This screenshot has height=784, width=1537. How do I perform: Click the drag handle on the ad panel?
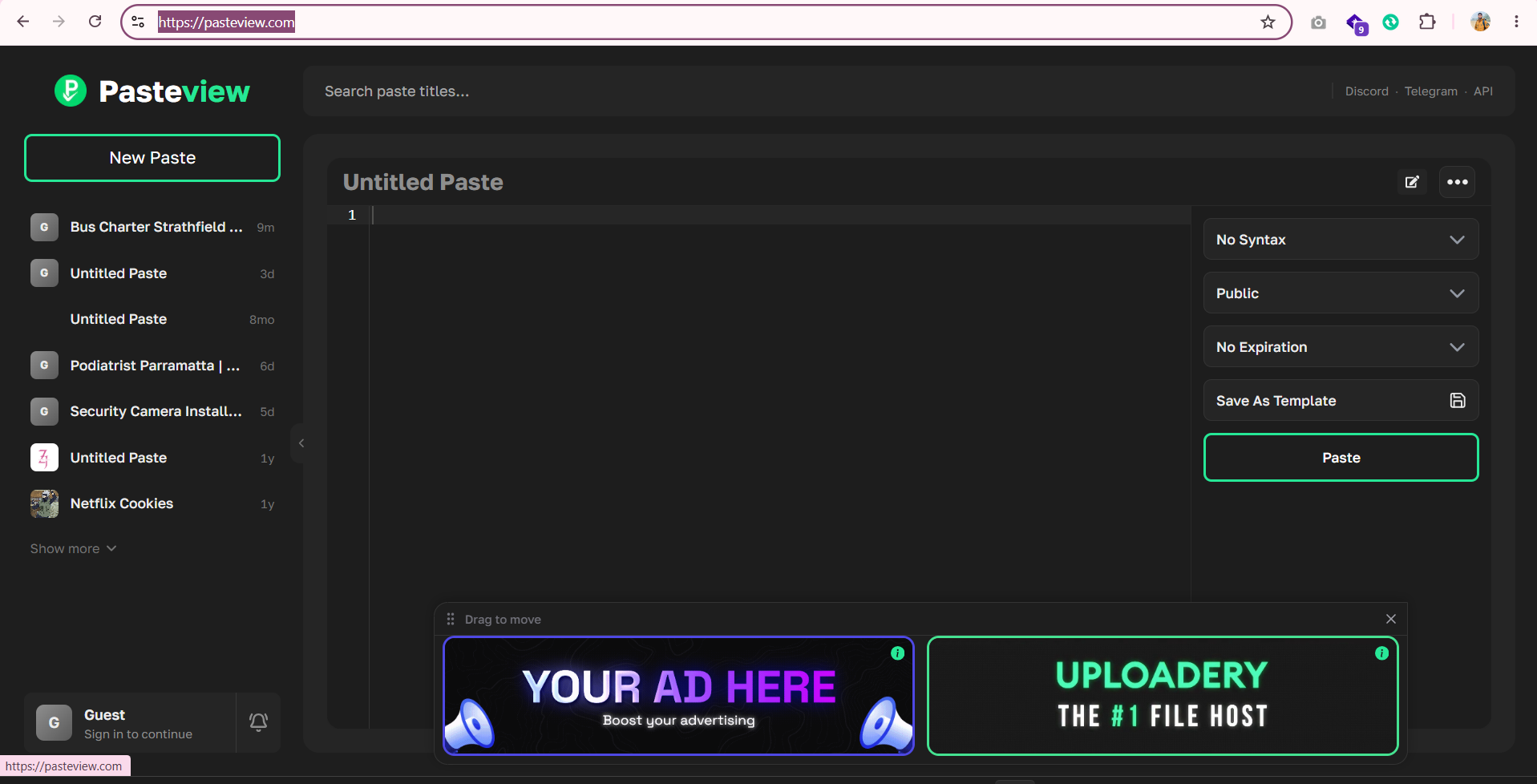(x=451, y=619)
